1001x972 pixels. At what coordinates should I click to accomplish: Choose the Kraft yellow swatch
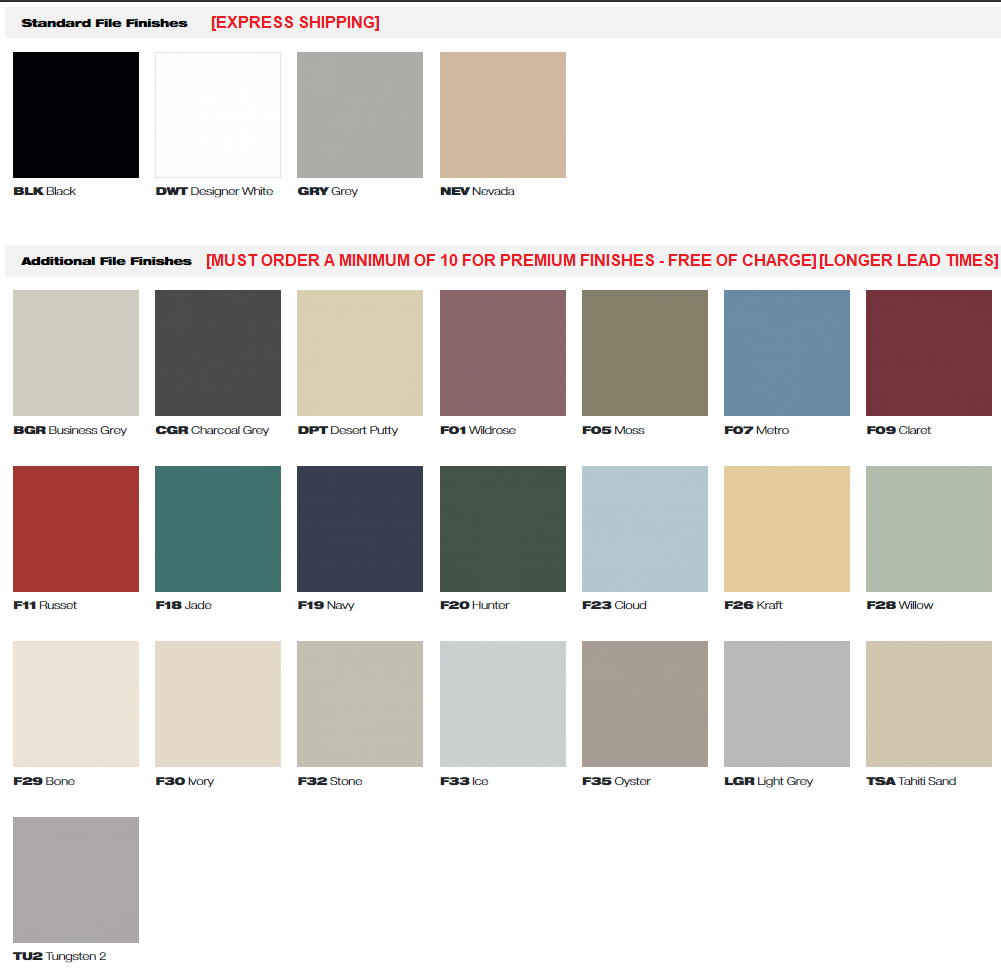(787, 529)
